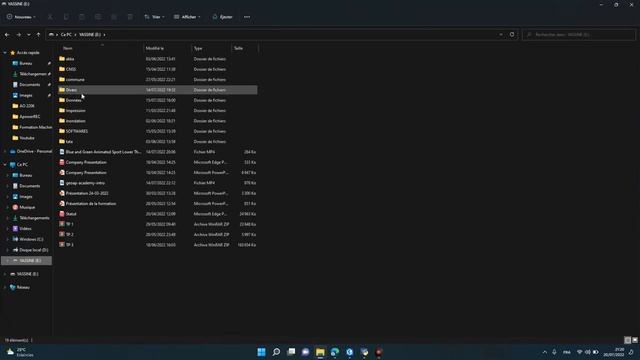Click the Cut scissors icon in toolbar
This screenshot has height=360, width=640.
[x=50, y=17]
